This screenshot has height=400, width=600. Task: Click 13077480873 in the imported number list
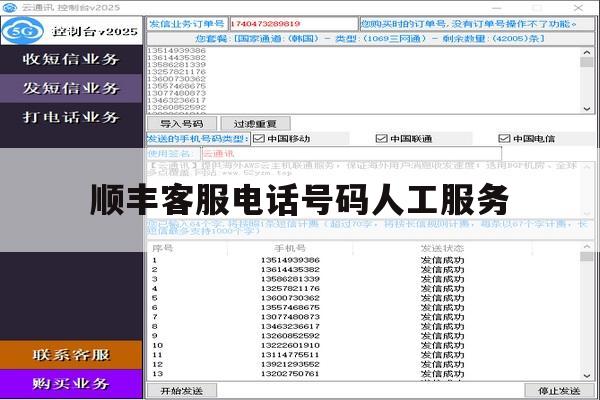[x=176, y=93]
